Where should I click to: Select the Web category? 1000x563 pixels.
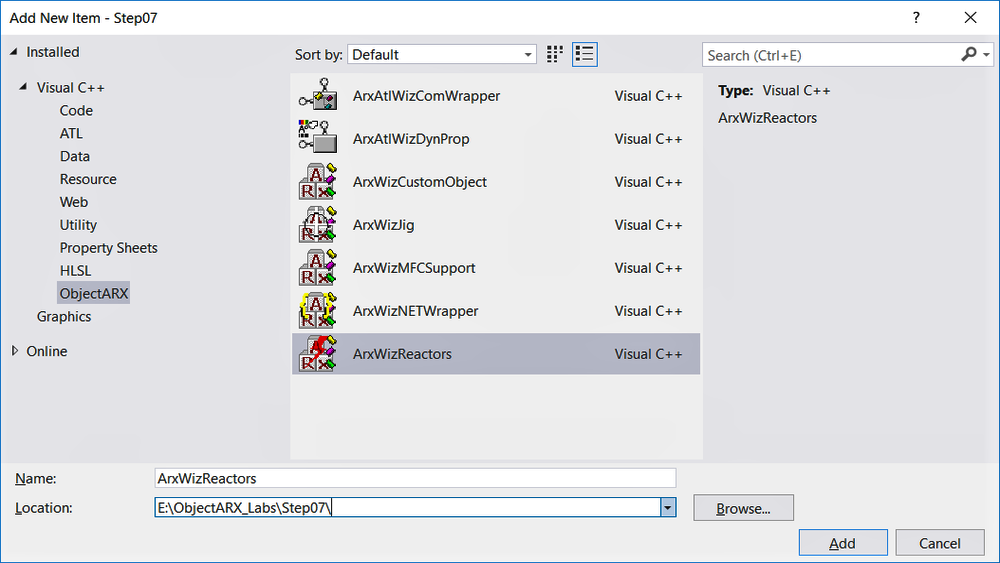point(74,202)
